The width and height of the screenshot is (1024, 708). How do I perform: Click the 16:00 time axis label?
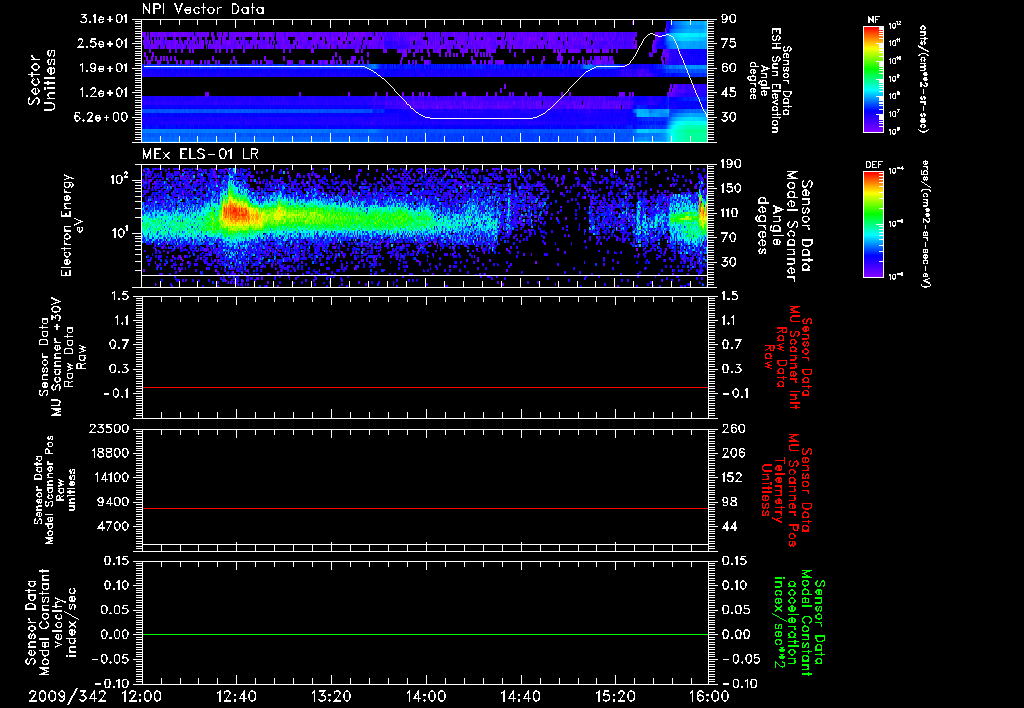pos(709,696)
